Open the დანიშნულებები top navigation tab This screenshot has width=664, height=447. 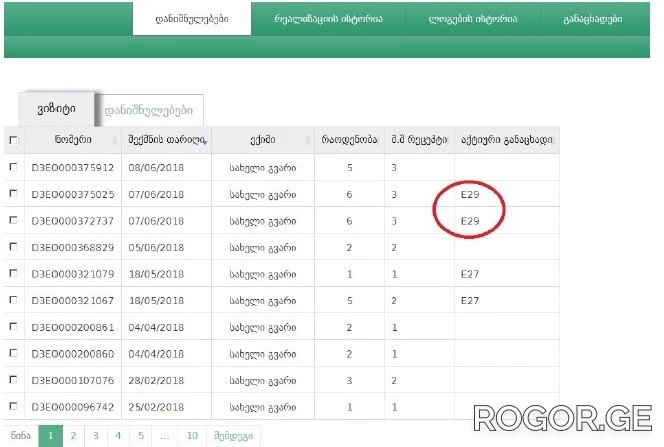pos(192,19)
